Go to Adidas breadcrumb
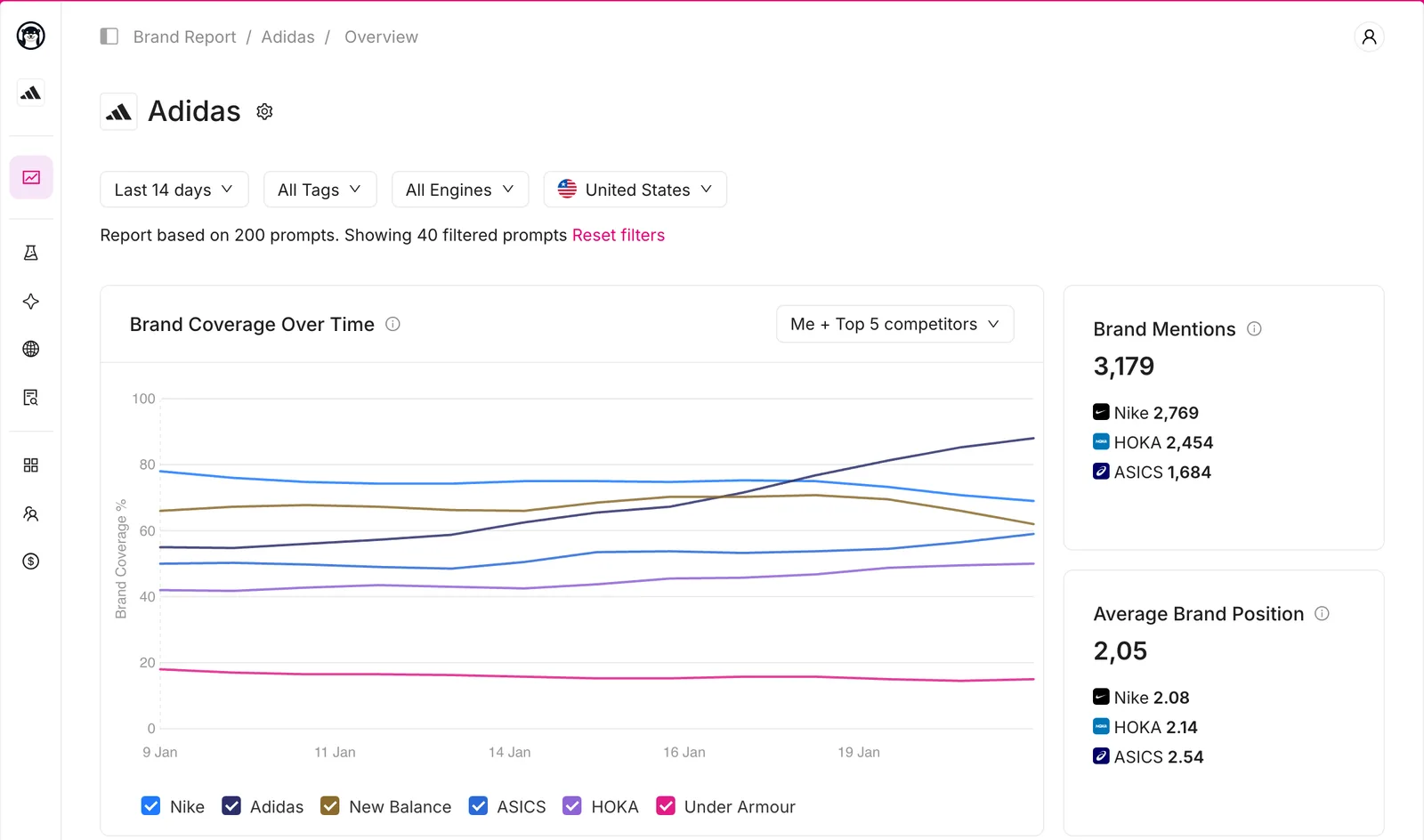The height and width of the screenshot is (840, 1424). [287, 36]
